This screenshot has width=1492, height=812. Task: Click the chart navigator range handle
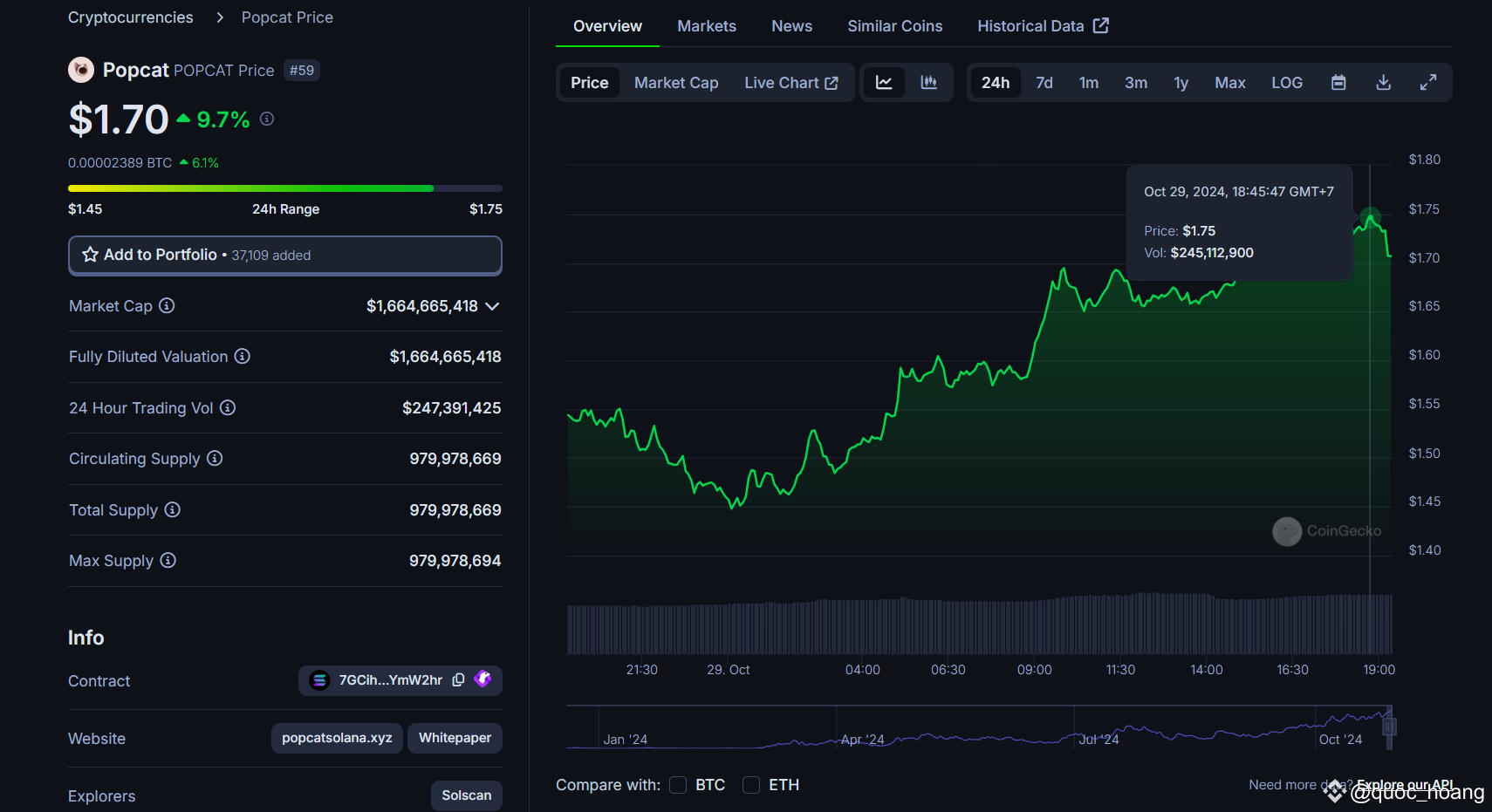pyautogui.click(x=1389, y=727)
